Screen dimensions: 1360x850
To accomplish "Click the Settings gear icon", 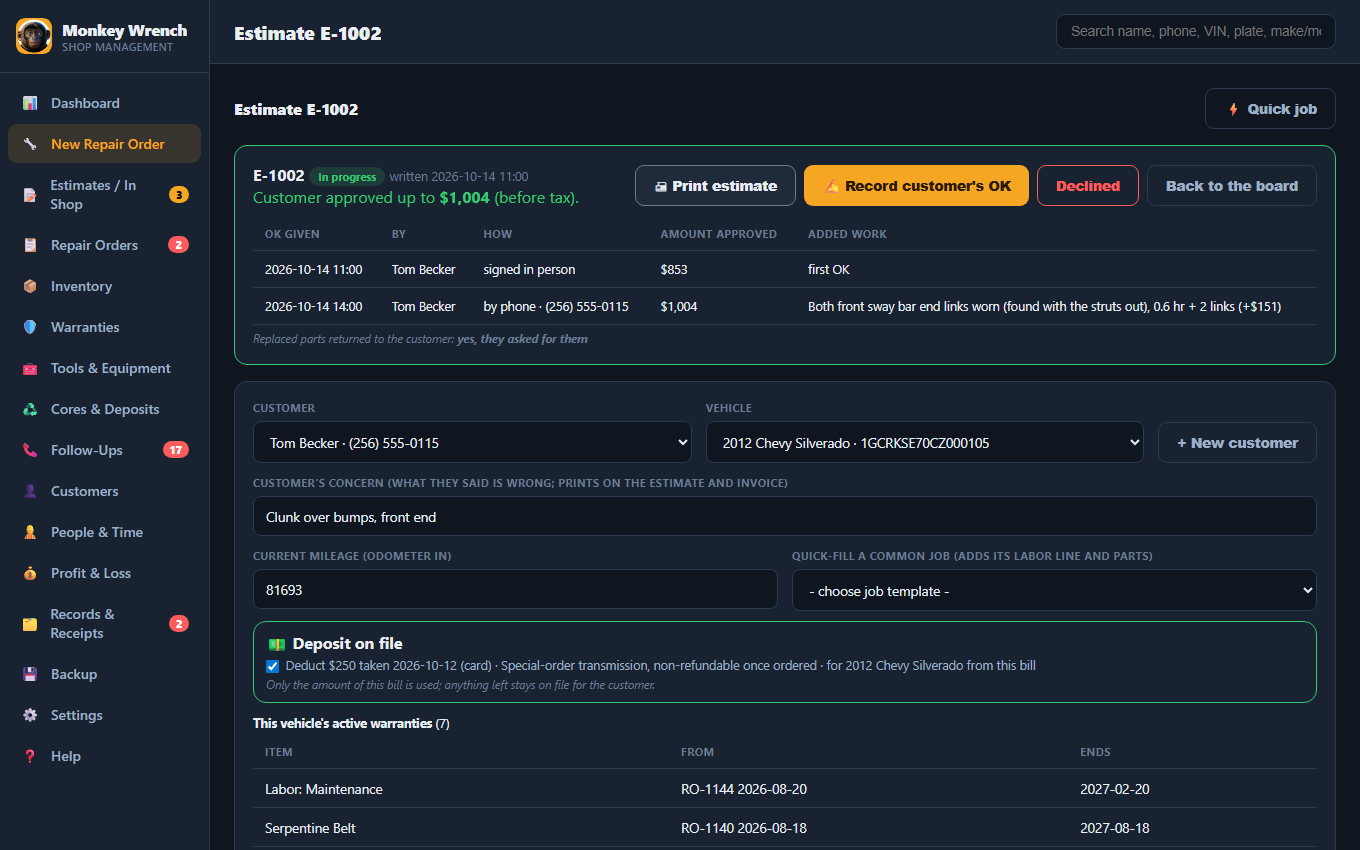I will tap(30, 715).
